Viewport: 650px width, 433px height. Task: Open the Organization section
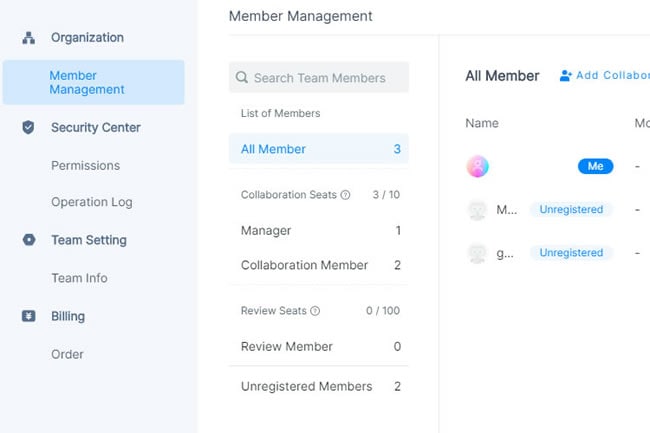coord(87,38)
